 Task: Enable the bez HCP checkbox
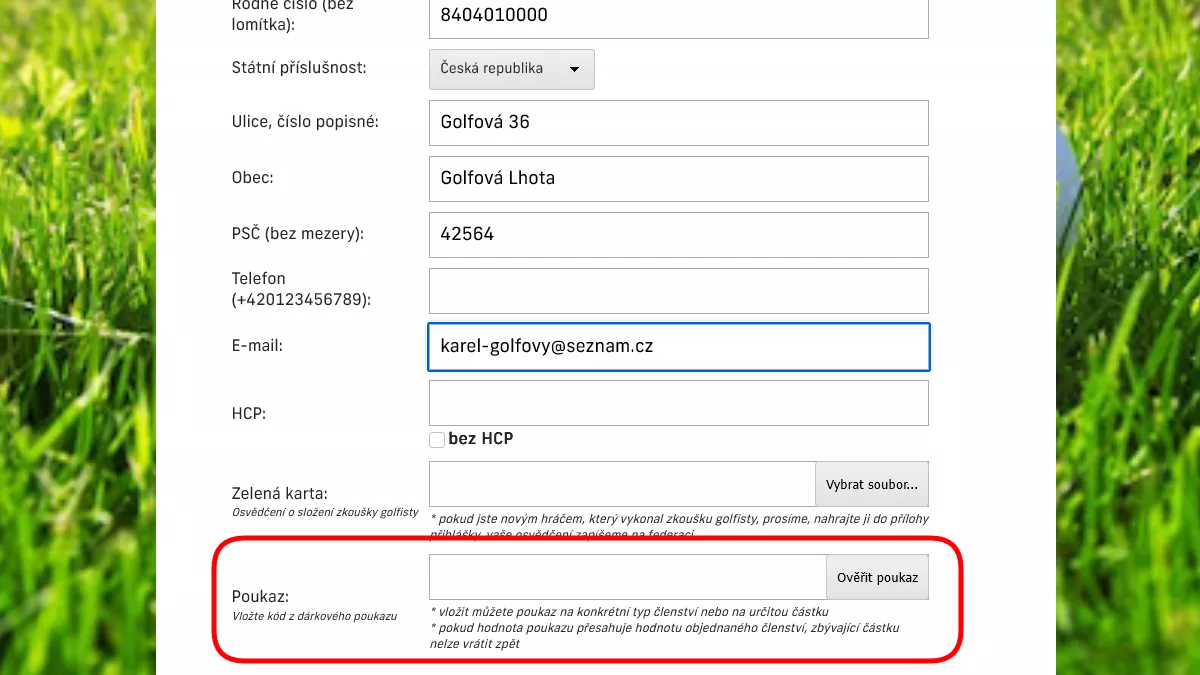437,440
